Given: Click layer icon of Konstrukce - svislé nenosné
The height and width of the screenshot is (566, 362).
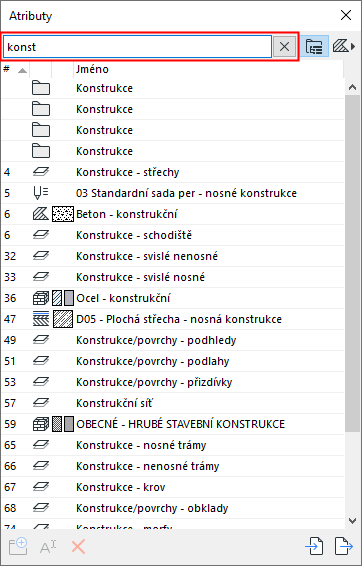Looking at the screenshot, I should (x=41, y=256).
